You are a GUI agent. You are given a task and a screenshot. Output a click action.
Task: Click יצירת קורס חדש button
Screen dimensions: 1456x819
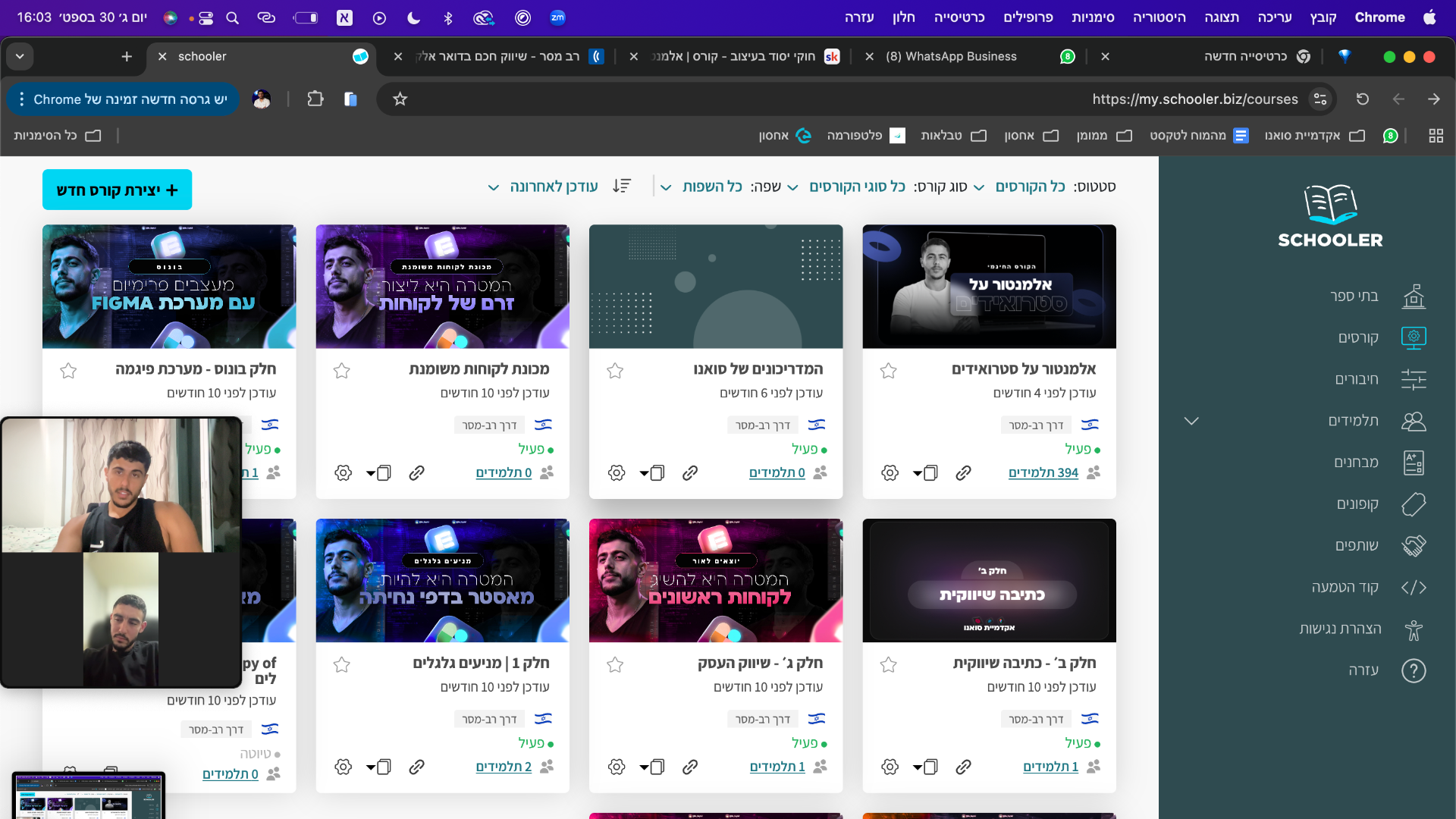tap(117, 190)
